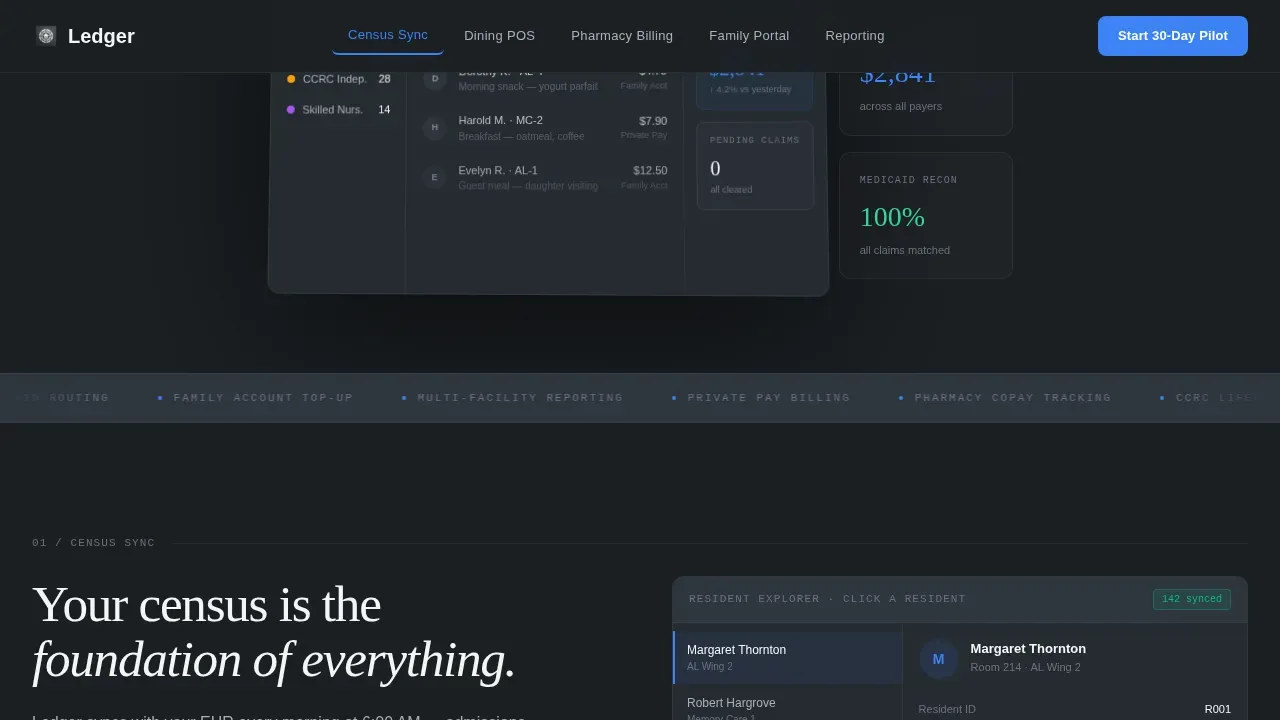
Task: Open the Pharmacy Billing nav item
Action: (622, 36)
